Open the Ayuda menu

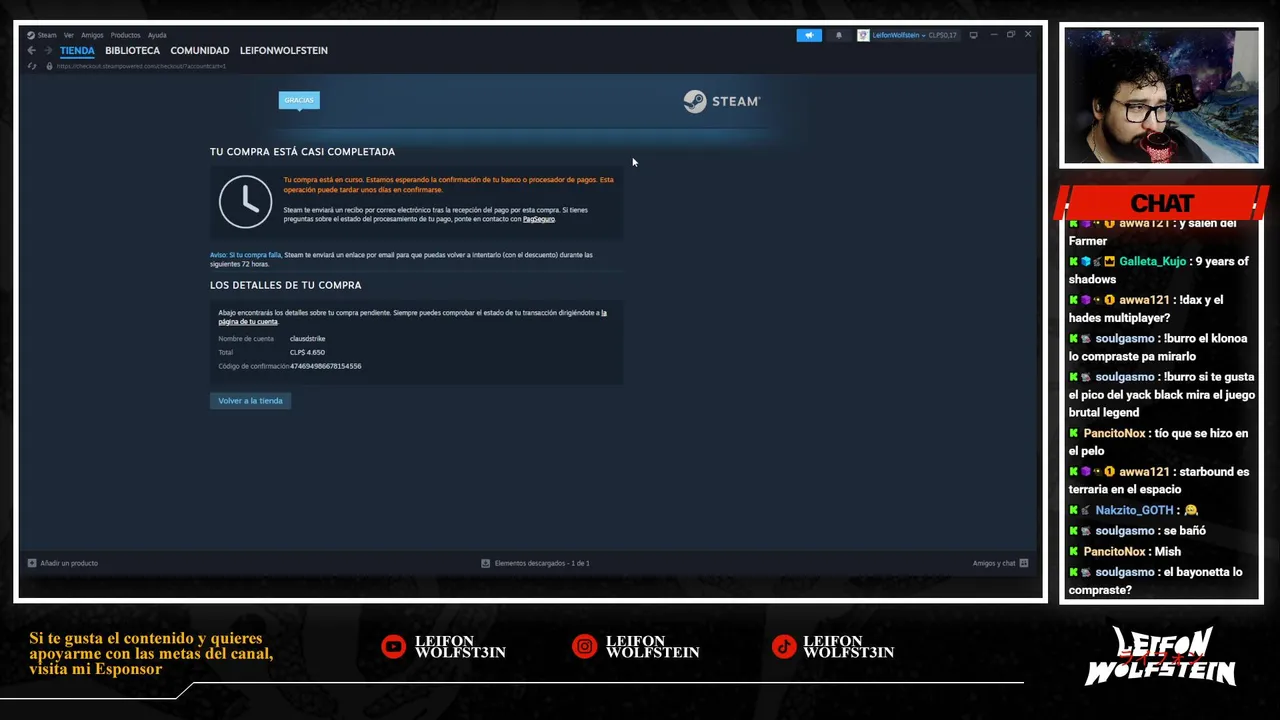click(x=157, y=35)
